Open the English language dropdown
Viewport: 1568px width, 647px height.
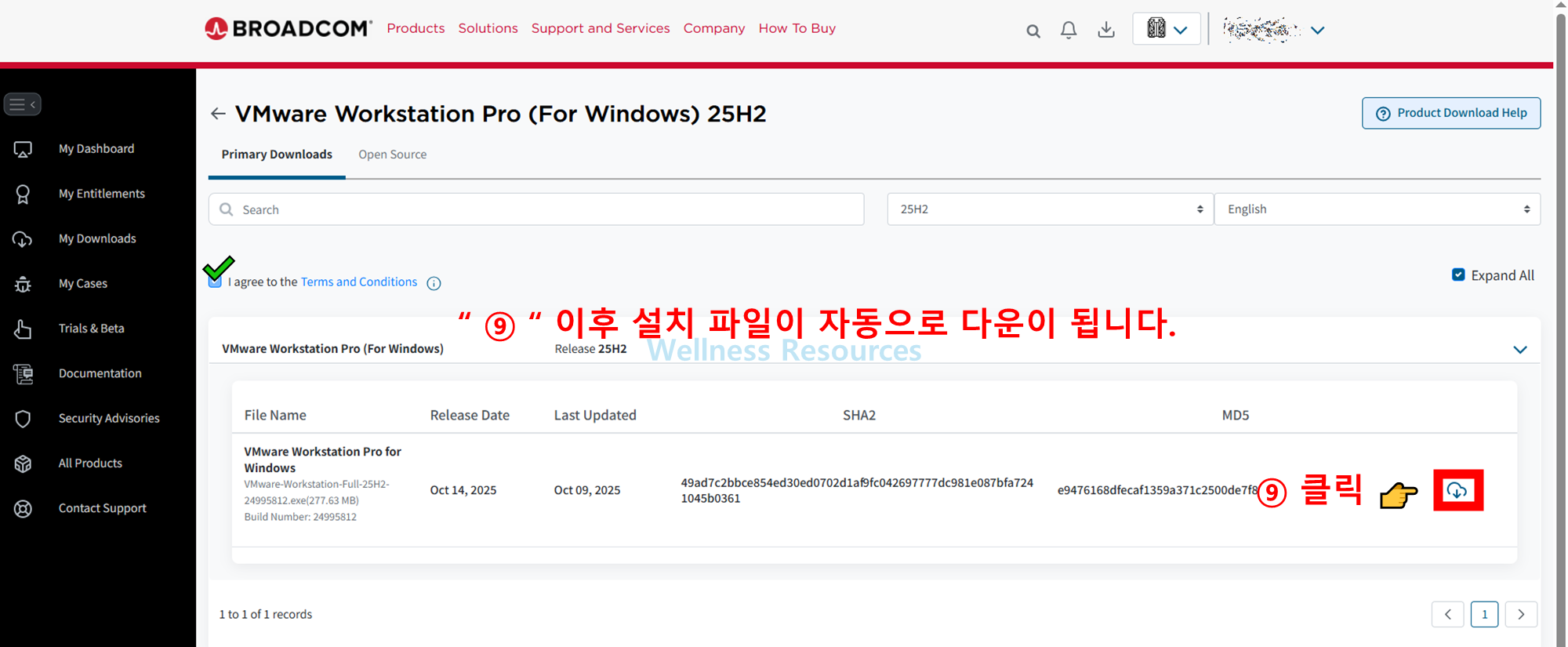tap(1377, 209)
